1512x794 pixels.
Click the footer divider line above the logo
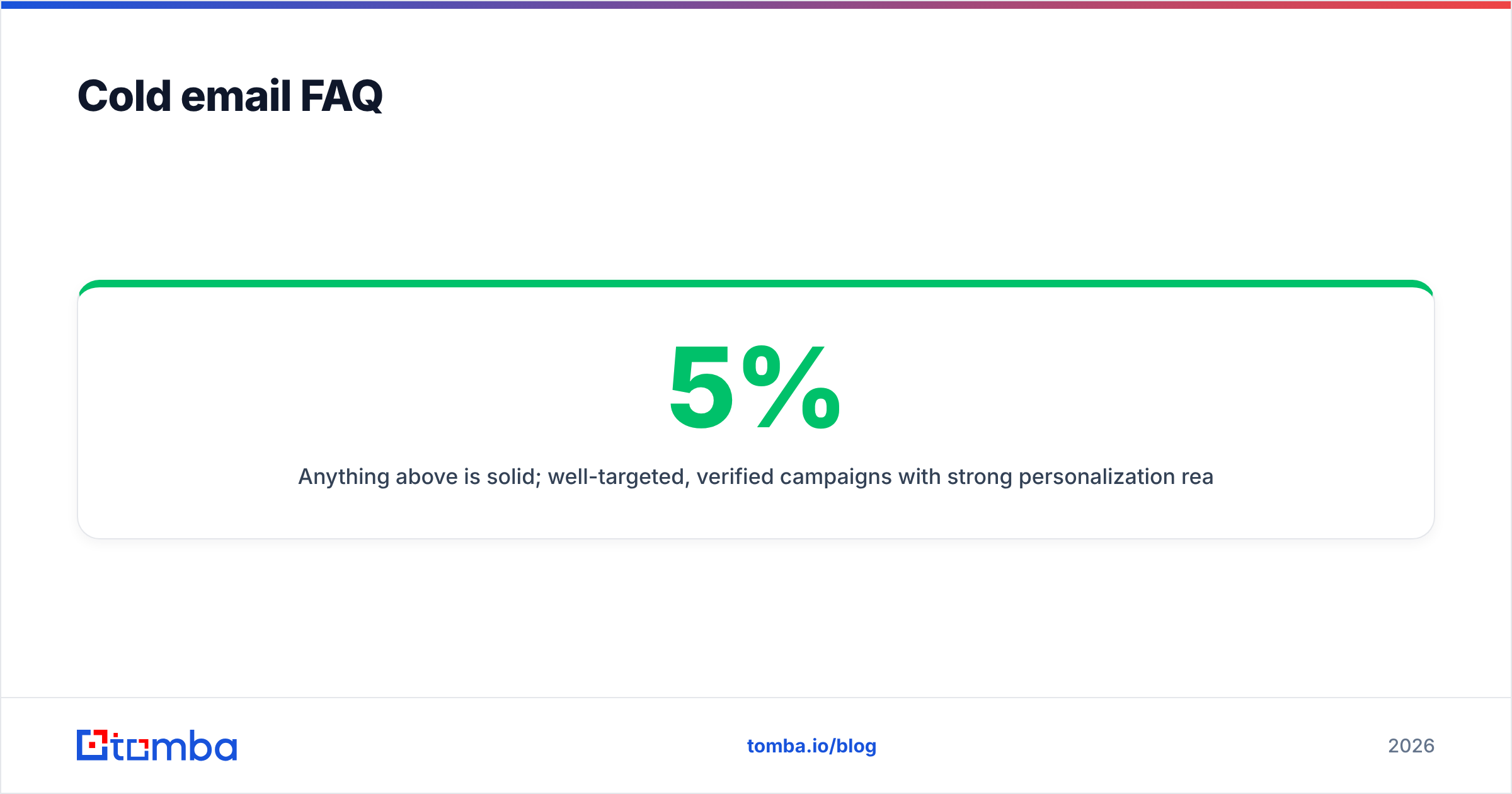756,698
